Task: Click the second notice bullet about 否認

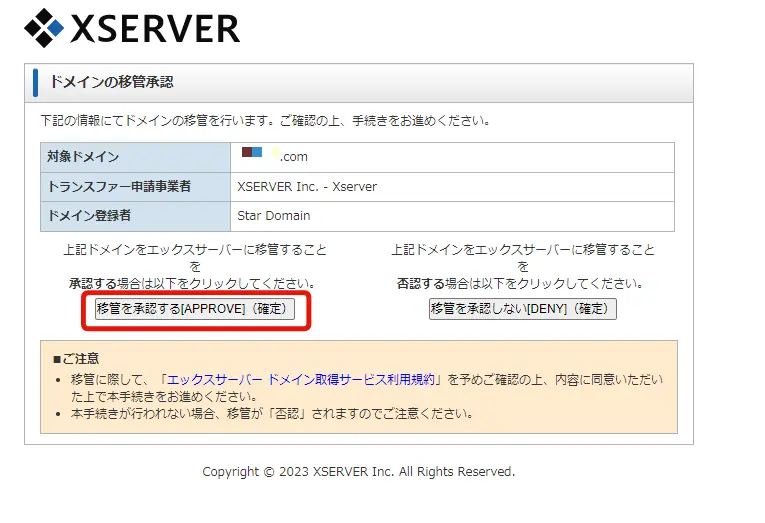Action: tap(272, 412)
